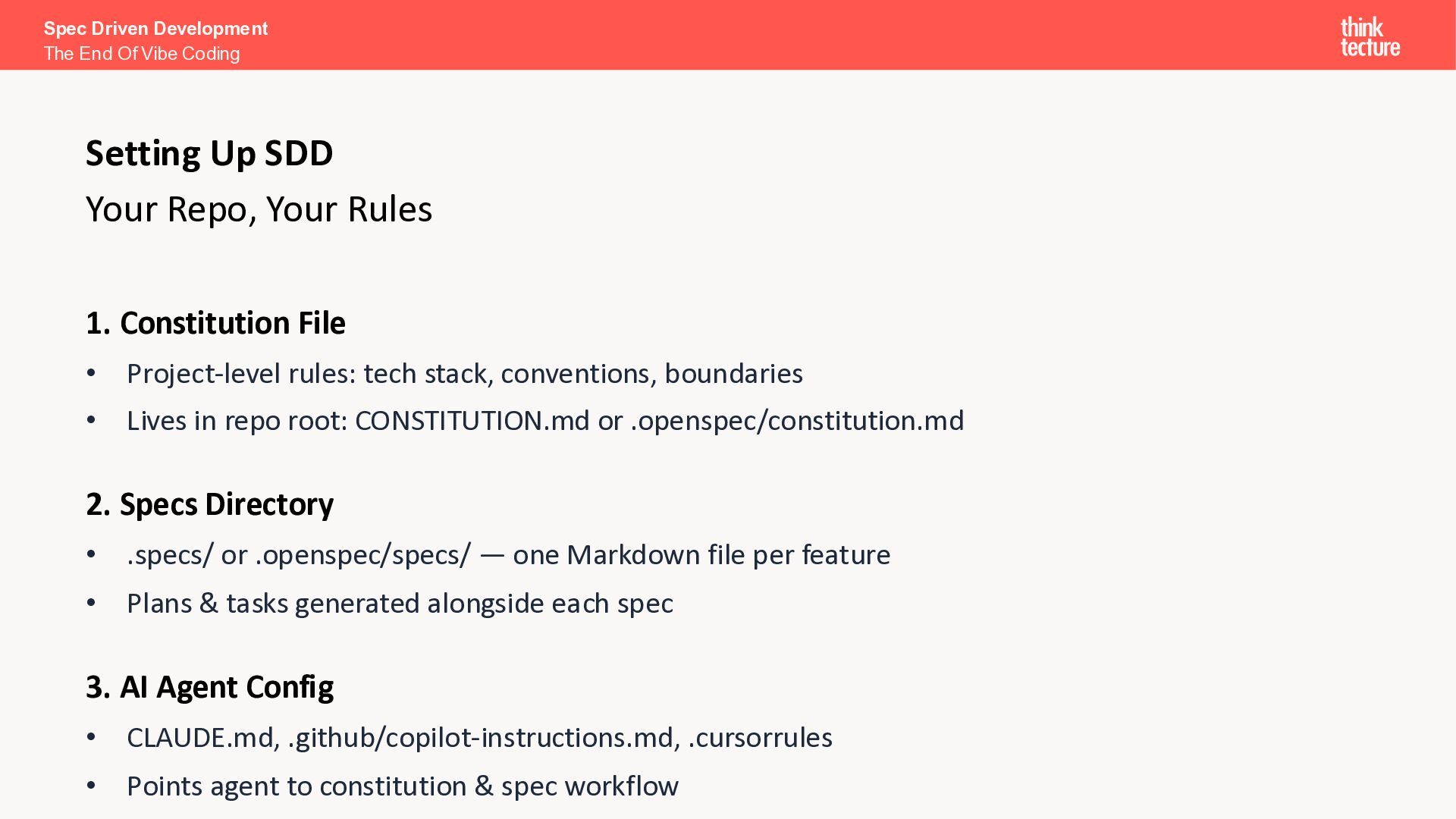Viewport: 1456px width, 819px height.
Task: Click the 'Project-level rules' bullet text
Action: pos(464,374)
